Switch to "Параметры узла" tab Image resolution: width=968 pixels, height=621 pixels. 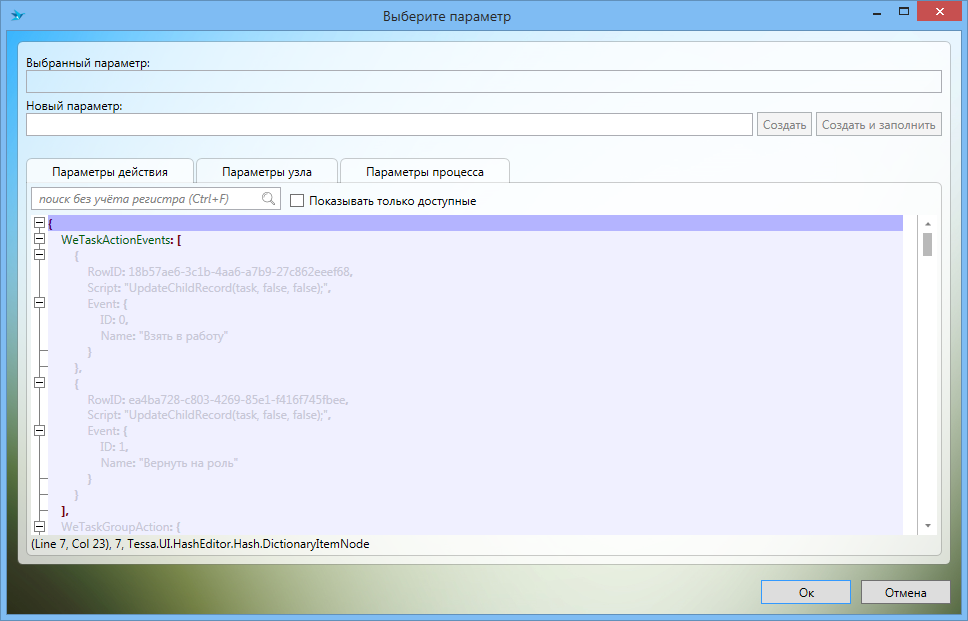[267, 172]
